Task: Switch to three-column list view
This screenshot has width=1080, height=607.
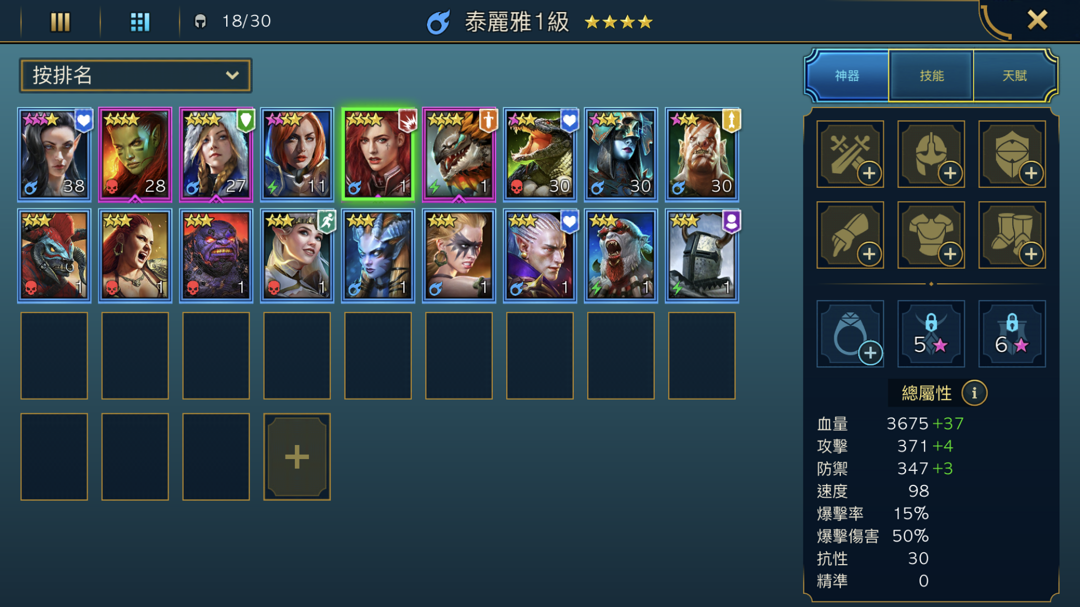Action: click(60, 22)
